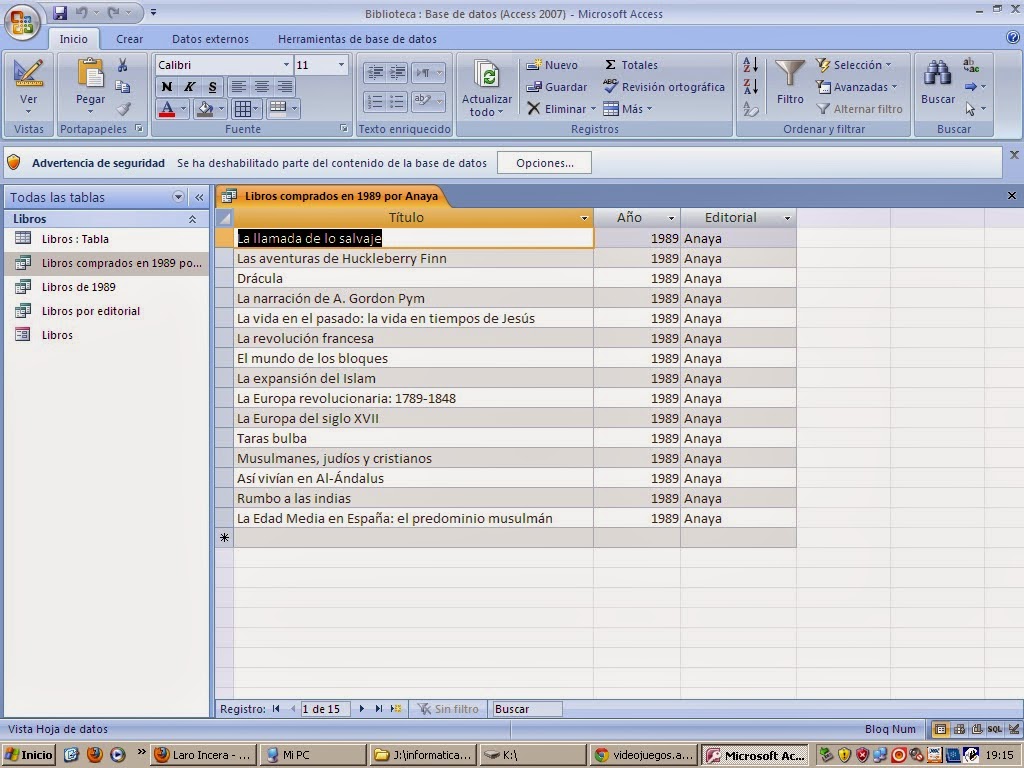Click Totales sigma button
This screenshot has height=768, width=1024.
[x=630, y=65]
